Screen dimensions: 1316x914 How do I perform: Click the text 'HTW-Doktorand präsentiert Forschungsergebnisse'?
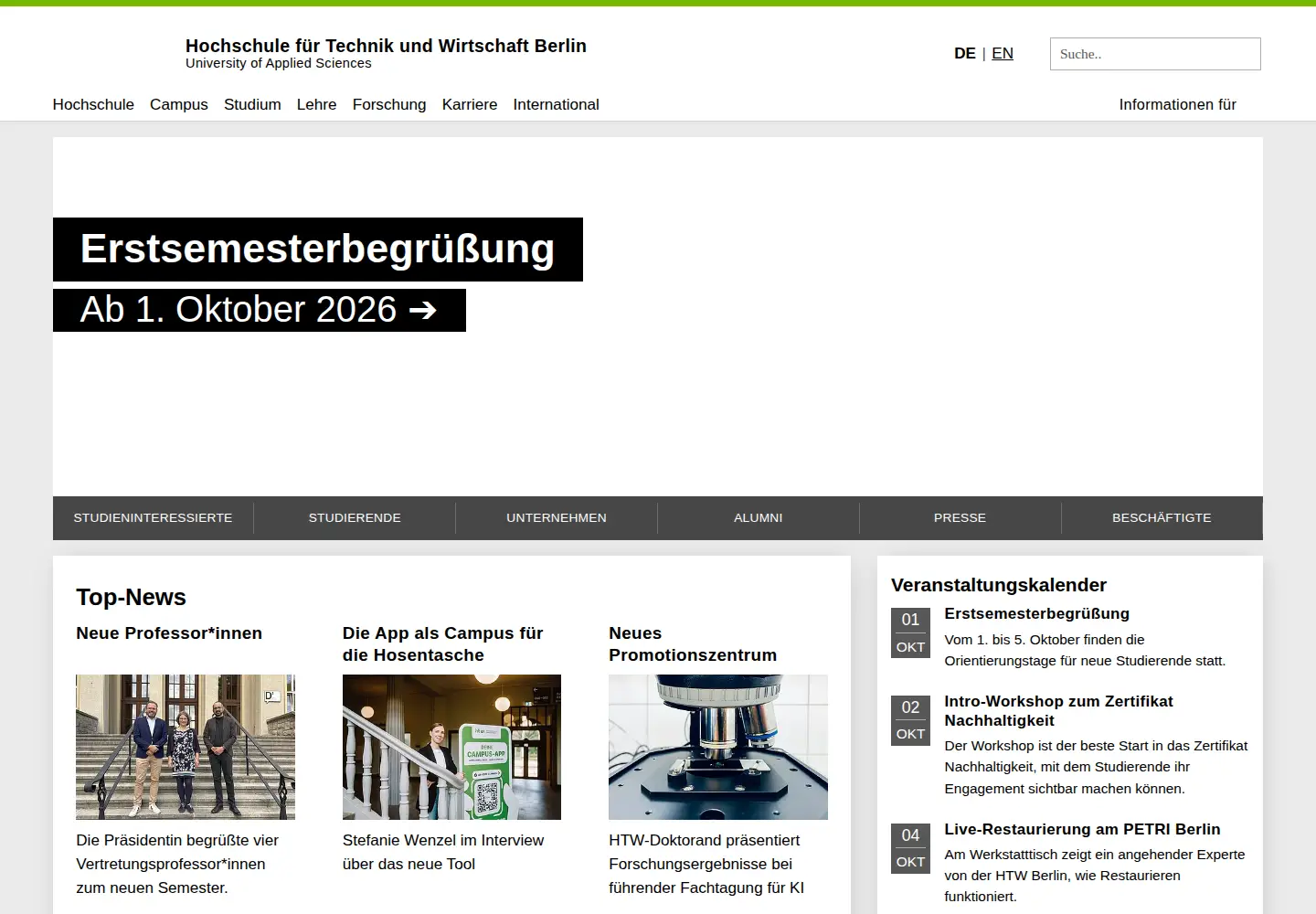tap(704, 852)
